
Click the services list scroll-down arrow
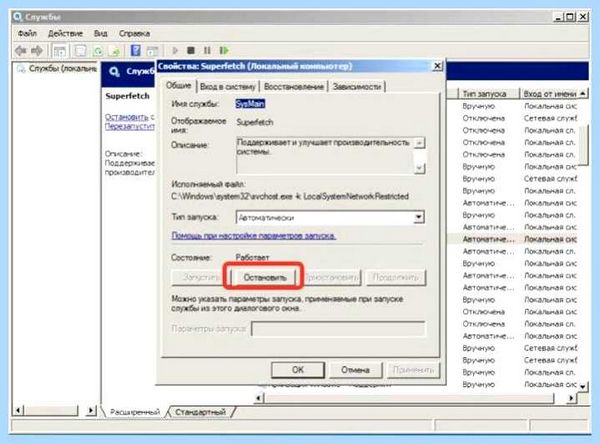[582, 386]
